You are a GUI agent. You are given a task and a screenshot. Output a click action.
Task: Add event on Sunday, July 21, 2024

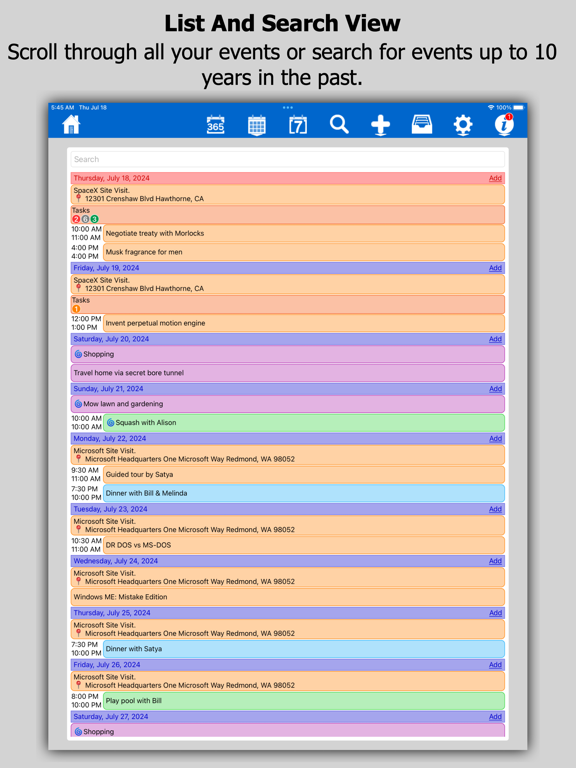(495, 389)
